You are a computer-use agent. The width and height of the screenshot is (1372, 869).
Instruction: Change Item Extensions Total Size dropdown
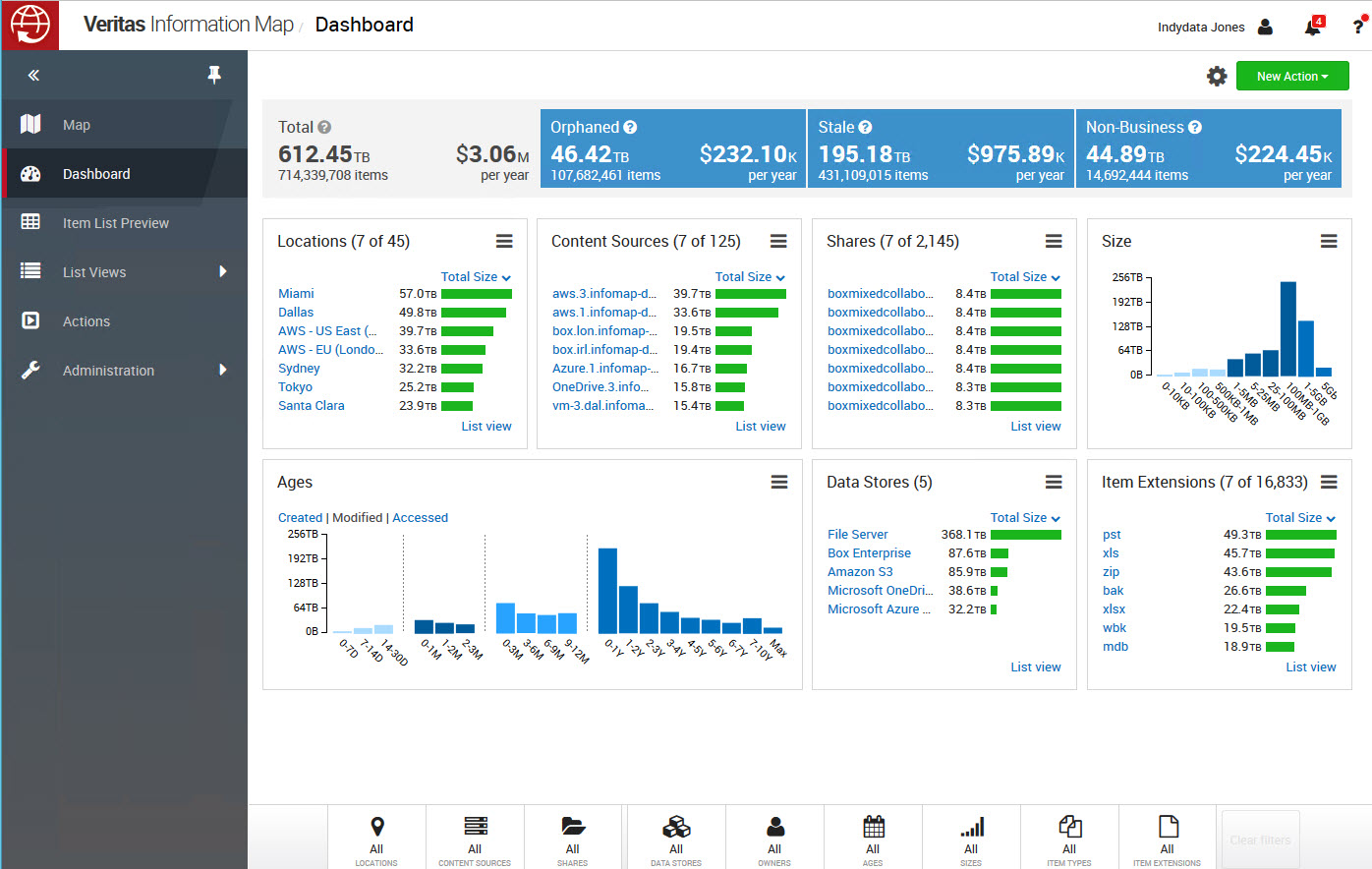tap(1300, 518)
